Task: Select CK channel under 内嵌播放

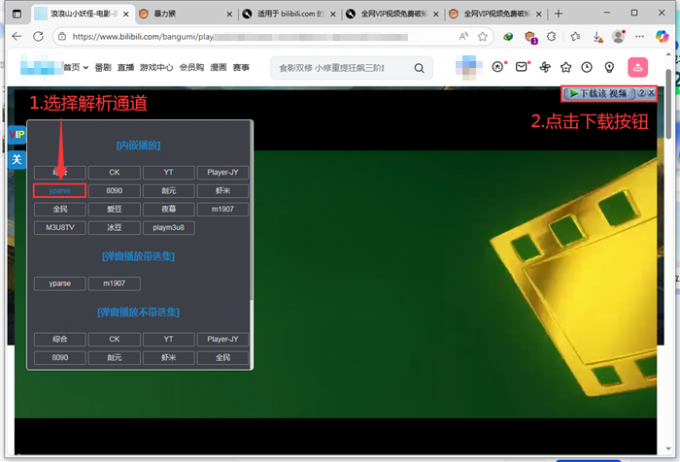Action: point(114,172)
